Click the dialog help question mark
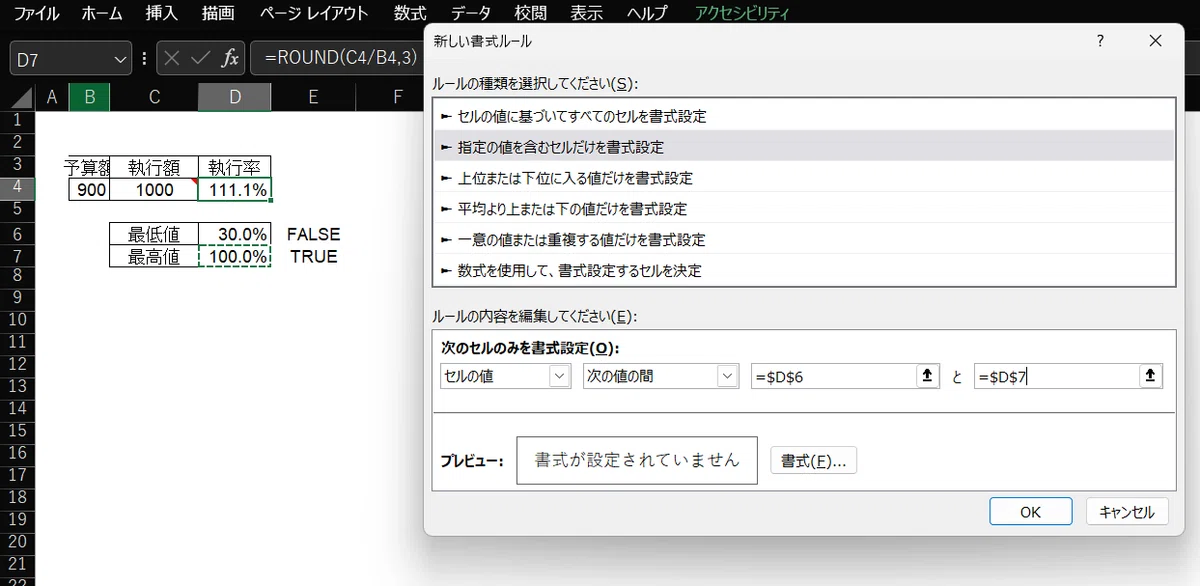This screenshot has width=1200, height=586. pyautogui.click(x=1100, y=41)
